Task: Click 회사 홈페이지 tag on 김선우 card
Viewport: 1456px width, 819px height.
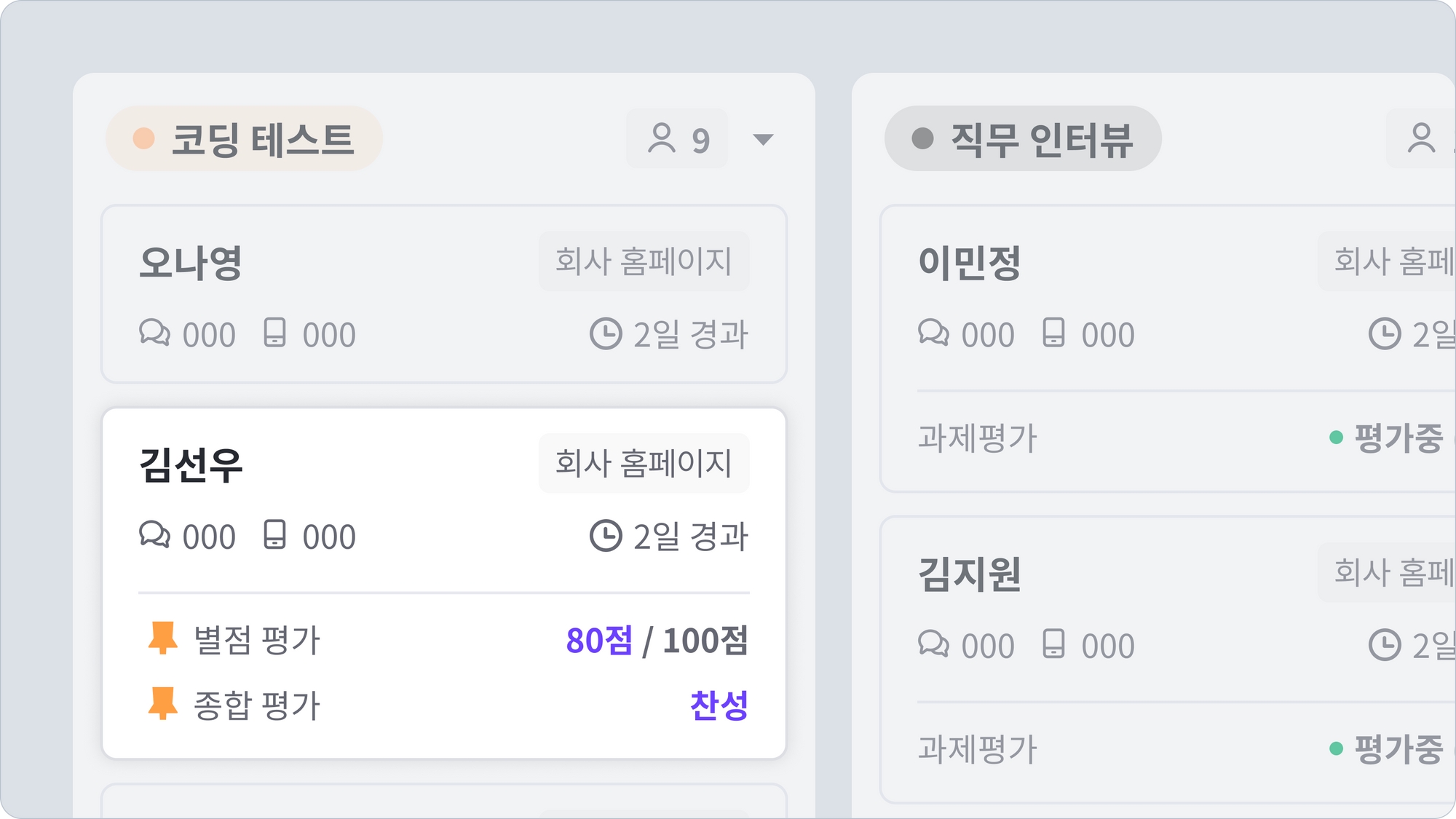Action: pos(644,463)
